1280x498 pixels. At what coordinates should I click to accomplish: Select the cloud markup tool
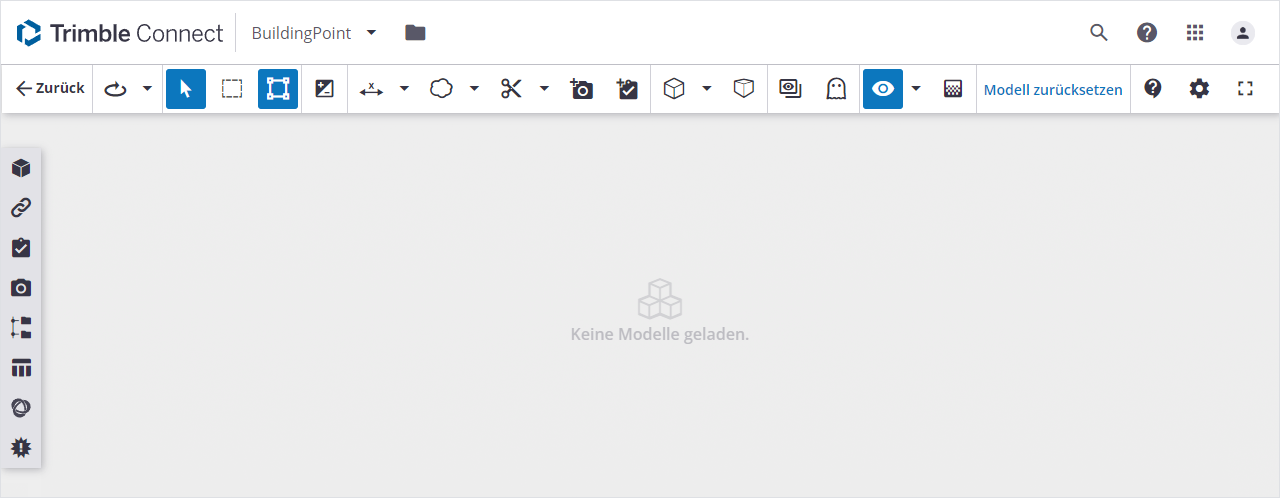tap(441, 89)
